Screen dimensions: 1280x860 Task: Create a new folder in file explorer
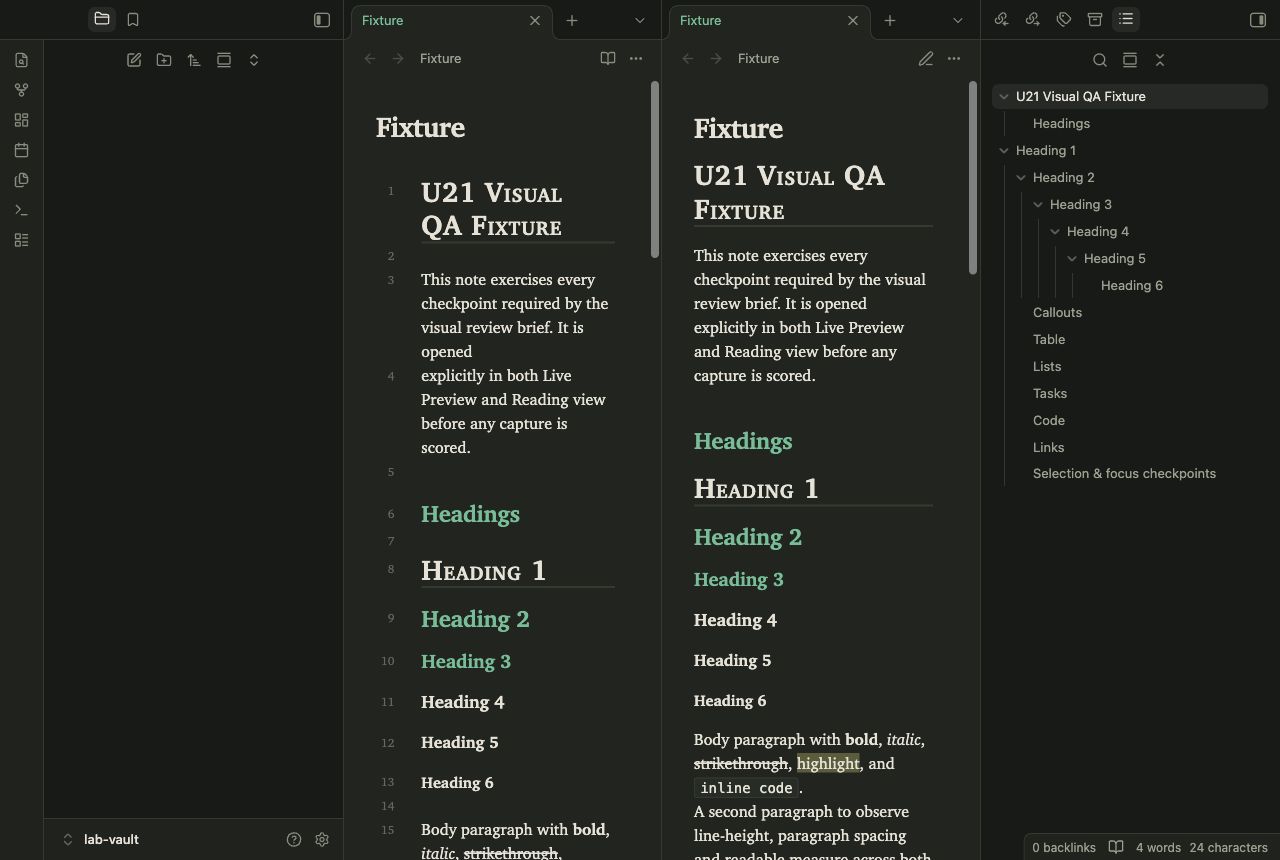[164, 60]
